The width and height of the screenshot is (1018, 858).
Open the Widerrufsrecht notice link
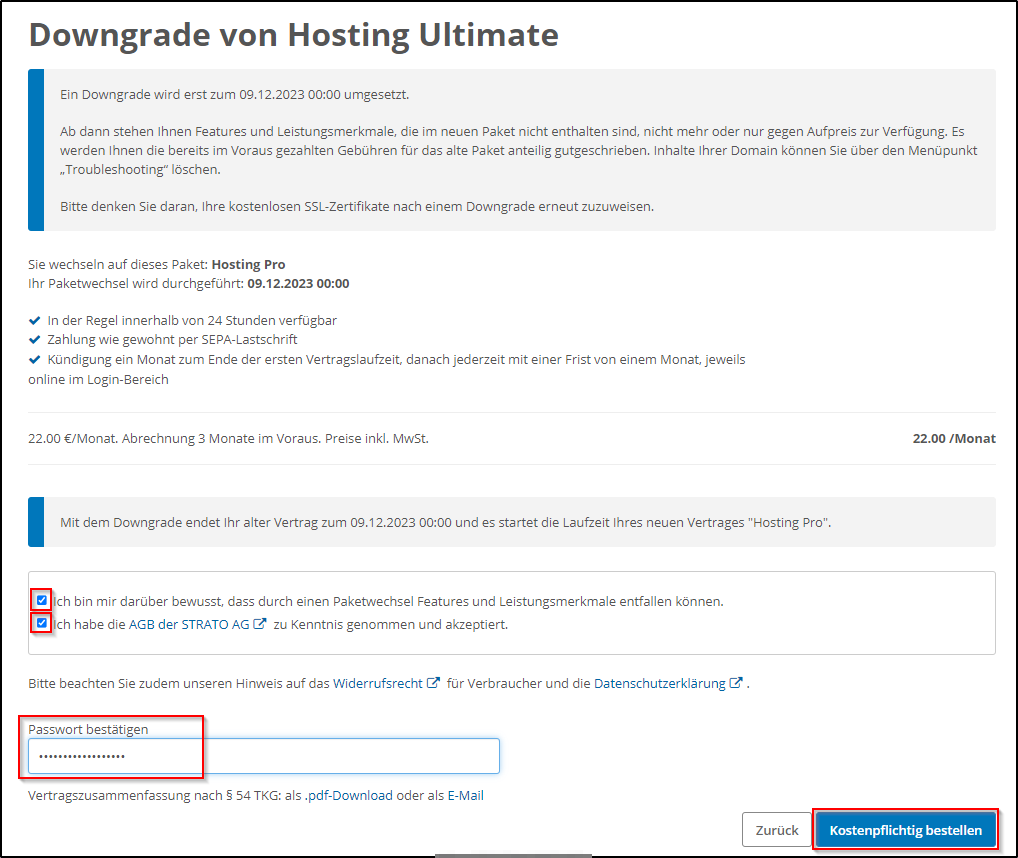point(377,684)
